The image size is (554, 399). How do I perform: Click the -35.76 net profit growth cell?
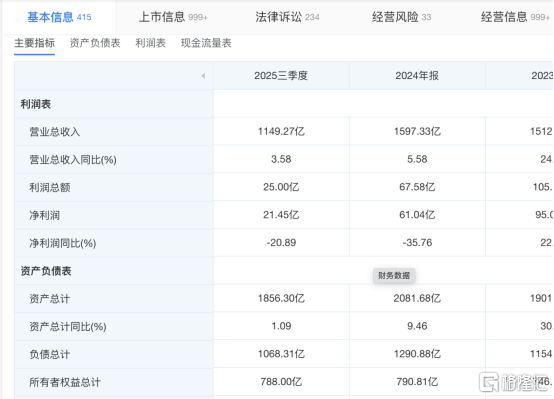417,242
